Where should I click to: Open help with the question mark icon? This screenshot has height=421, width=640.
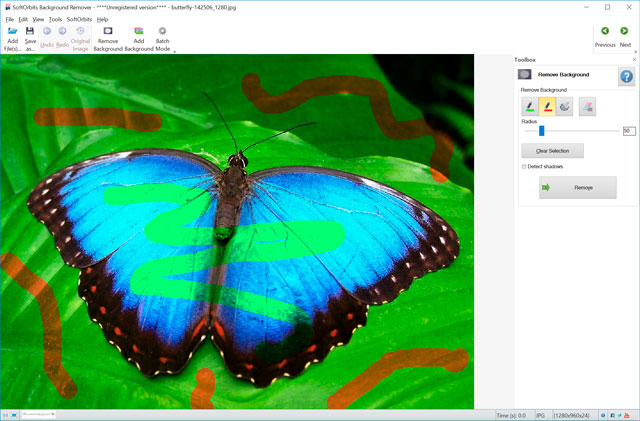click(626, 77)
